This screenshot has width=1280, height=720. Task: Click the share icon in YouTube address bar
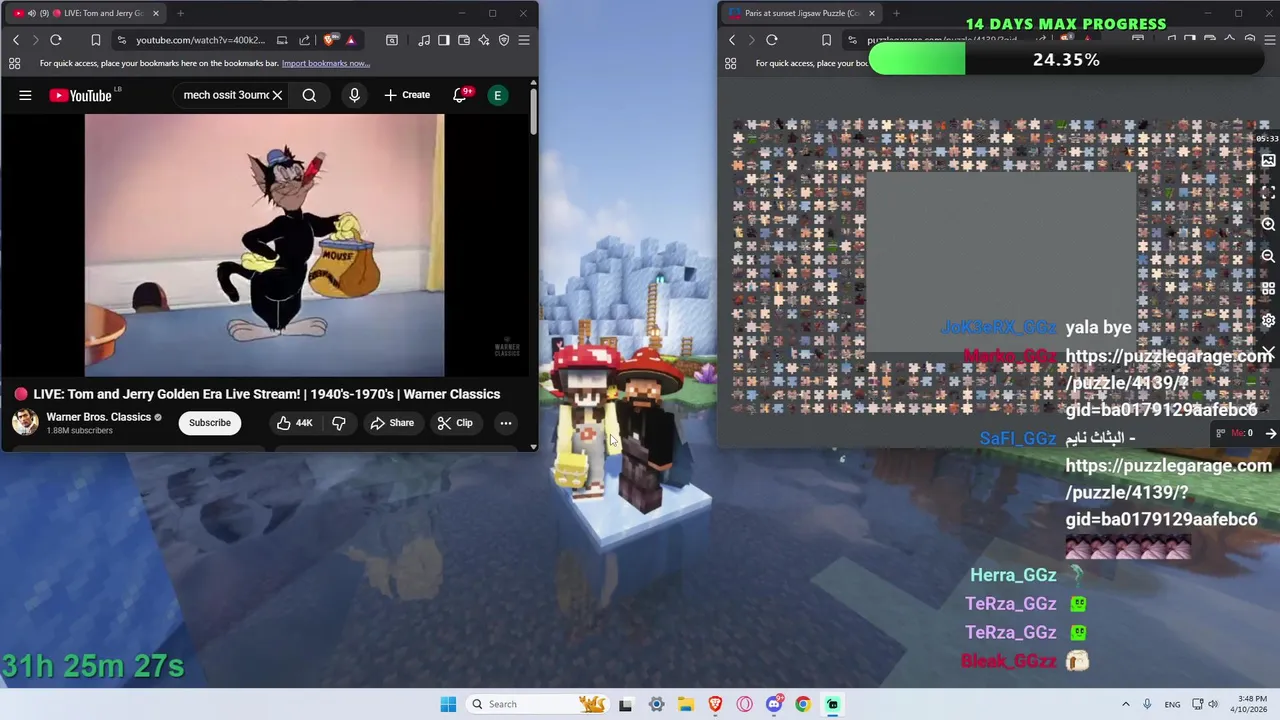click(x=303, y=40)
